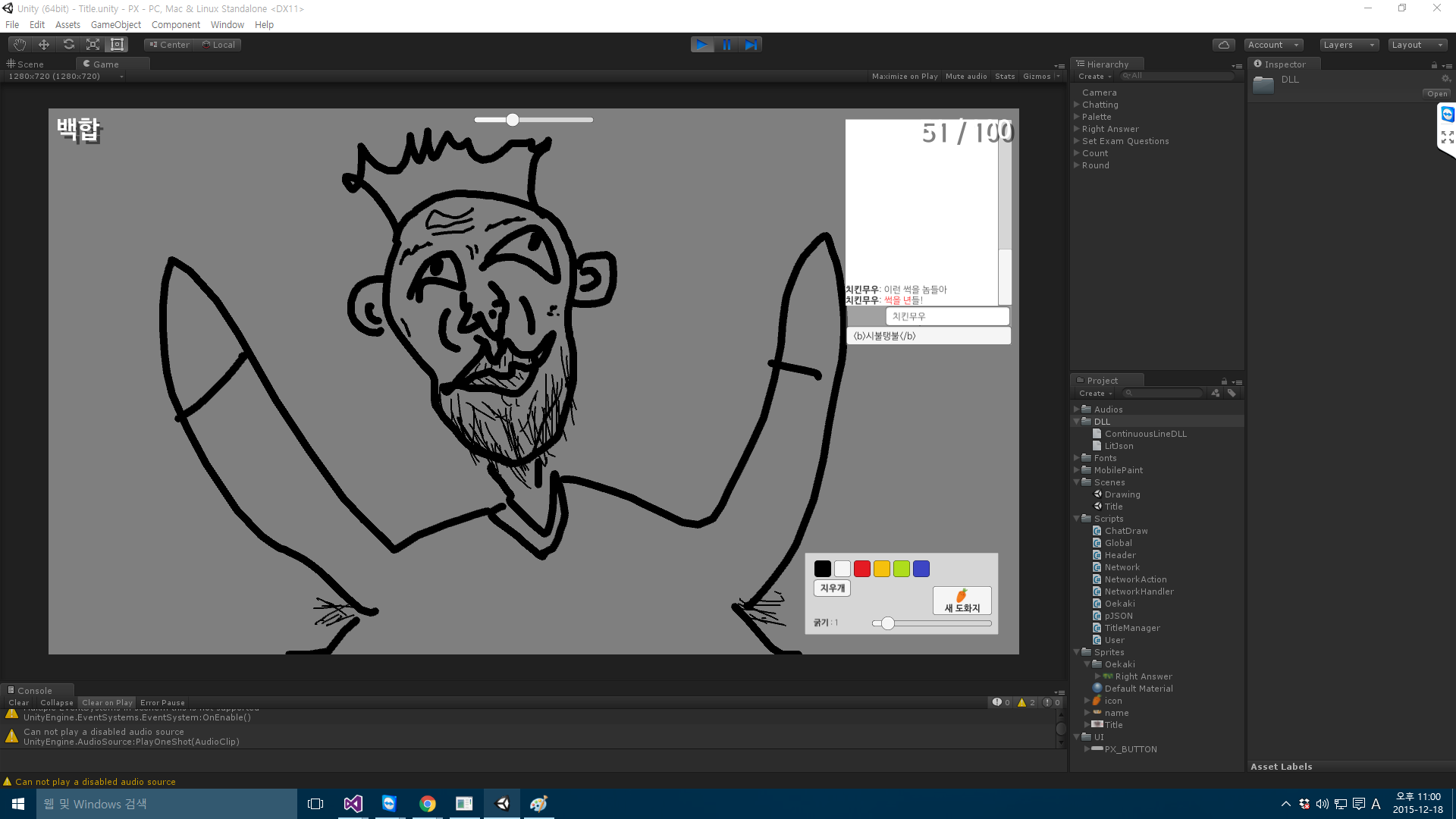Toggle Local handle rotation
Image resolution: width=1456 pixels, height=819 pixels.
[x=218, y=45]
